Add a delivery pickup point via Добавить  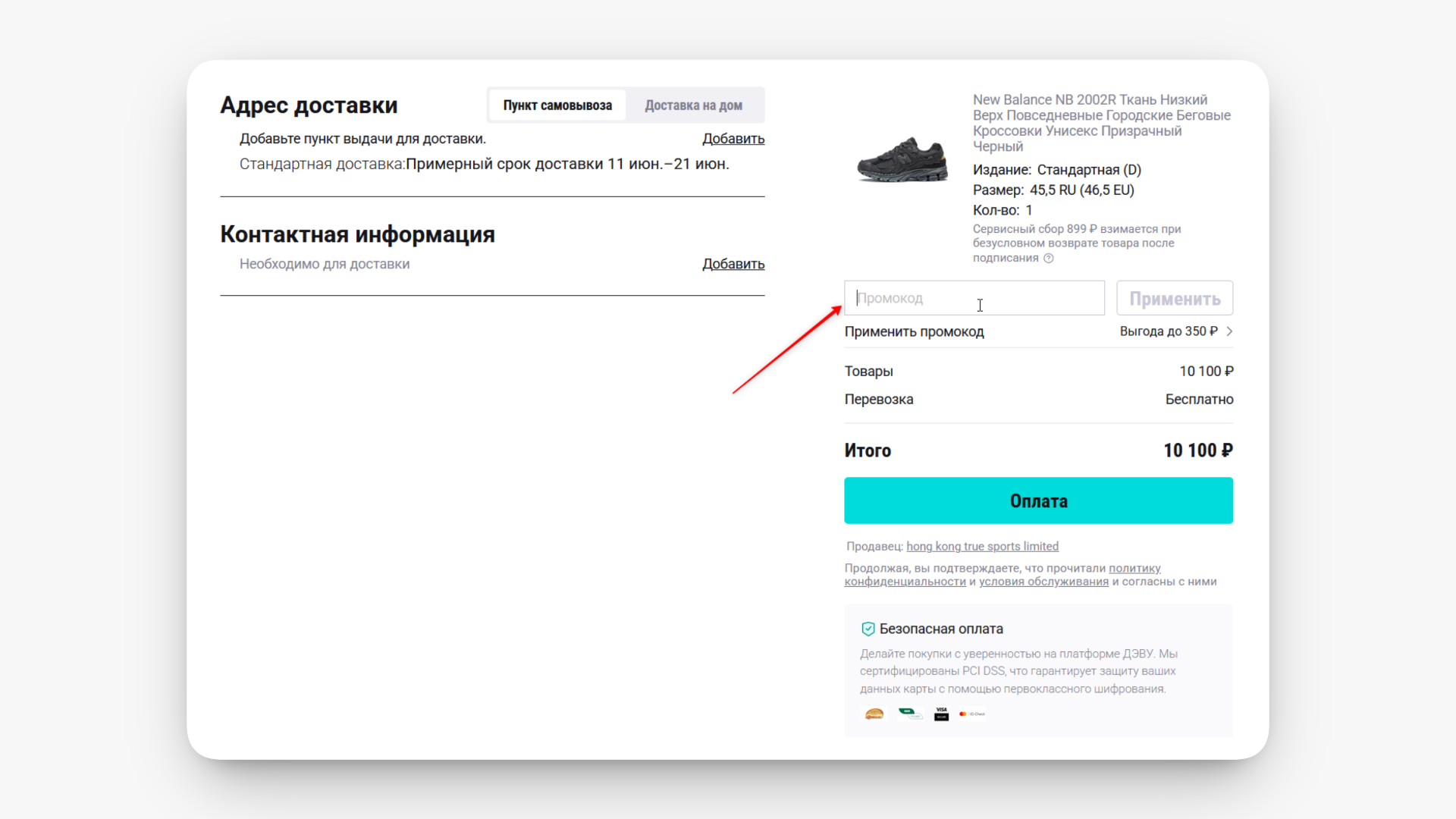point(733,139)
